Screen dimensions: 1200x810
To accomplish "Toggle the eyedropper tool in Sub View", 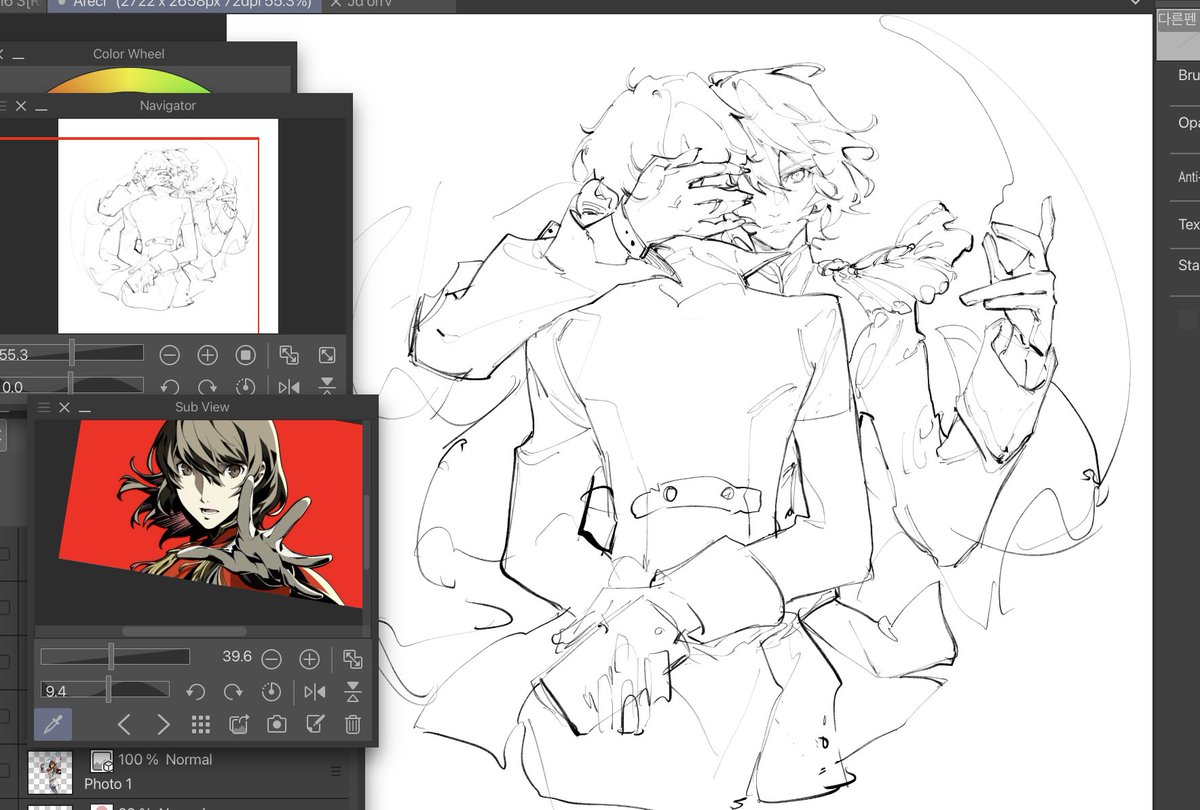I will 52,724.
